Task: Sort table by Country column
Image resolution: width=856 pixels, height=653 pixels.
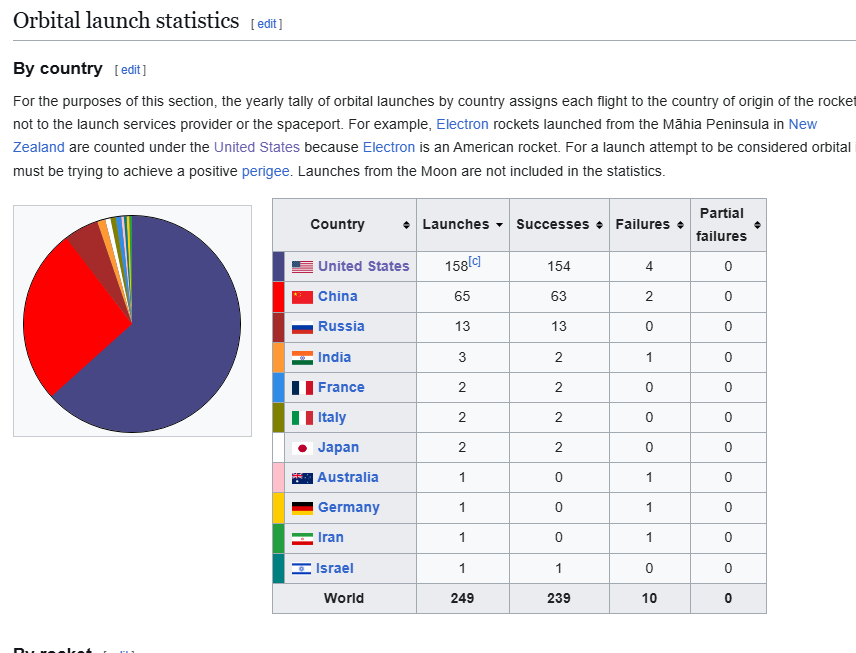Action: tap(406, 225)
